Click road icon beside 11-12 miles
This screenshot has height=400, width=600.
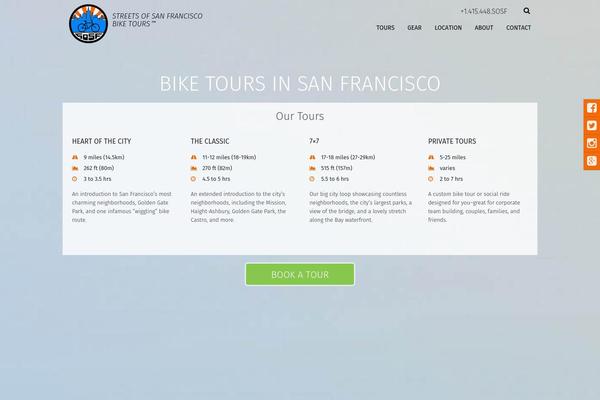[194, 157]
